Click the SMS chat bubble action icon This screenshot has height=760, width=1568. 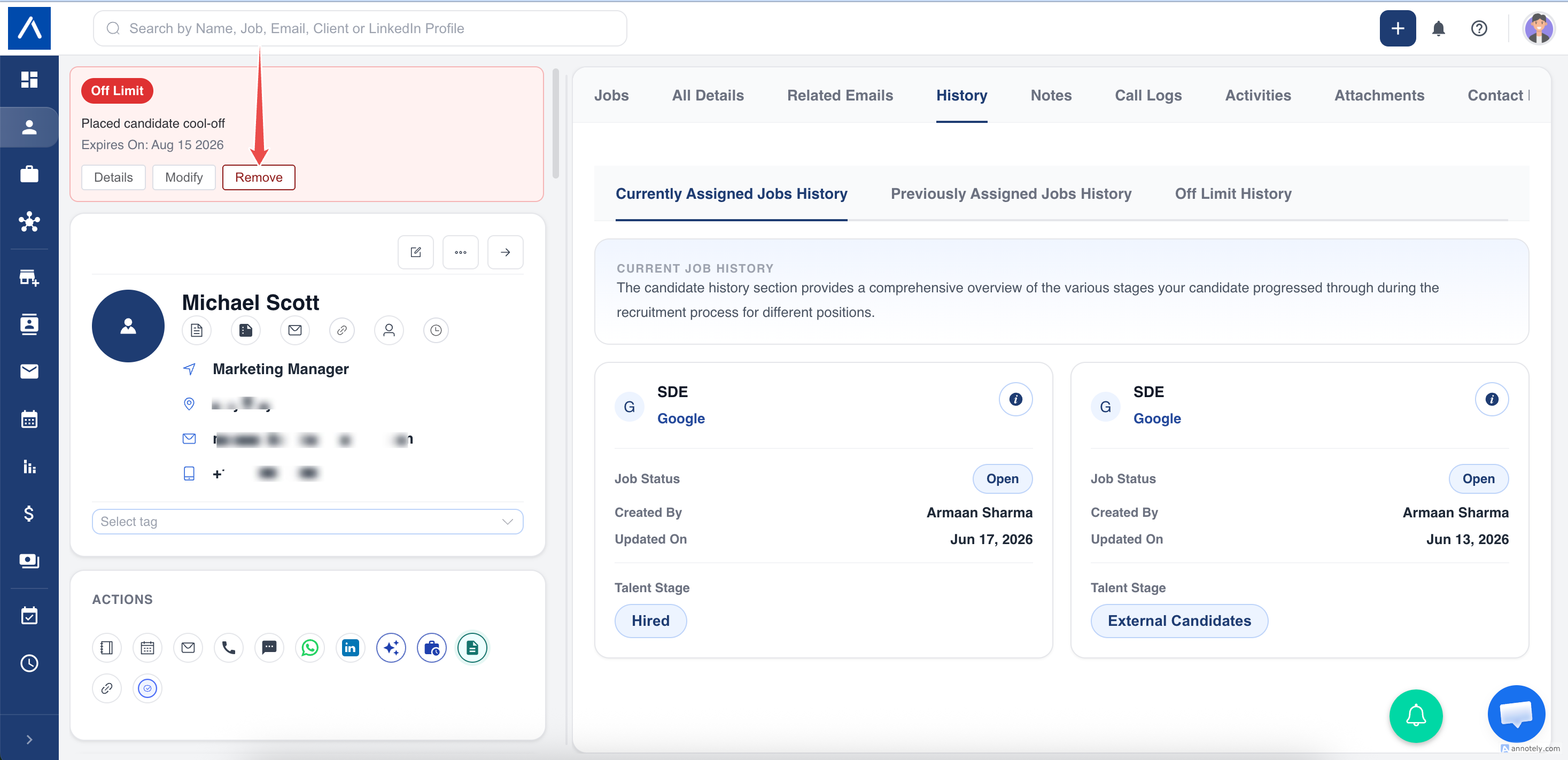click(x=269, y=647)
